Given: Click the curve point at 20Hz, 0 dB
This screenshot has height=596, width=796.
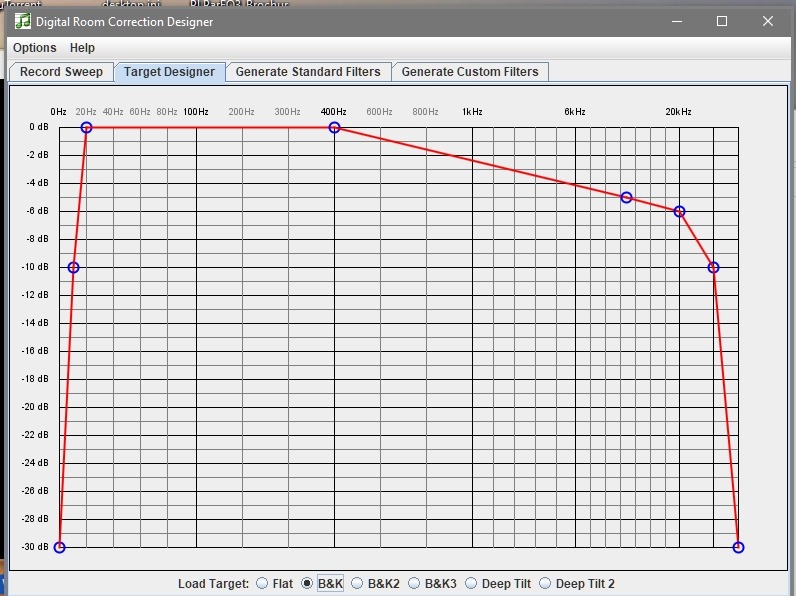Looking at the screenshot, I should point(86,127).
